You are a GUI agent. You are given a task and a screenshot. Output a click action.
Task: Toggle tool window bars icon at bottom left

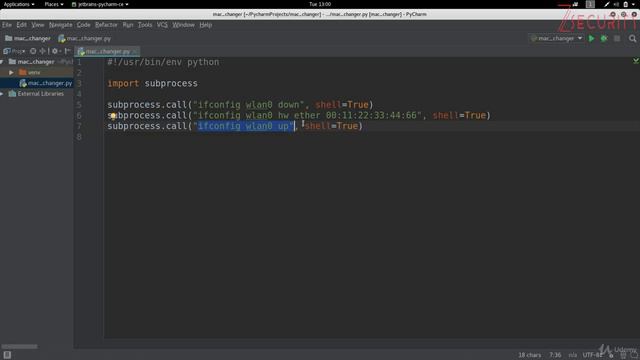coord(7,355)
